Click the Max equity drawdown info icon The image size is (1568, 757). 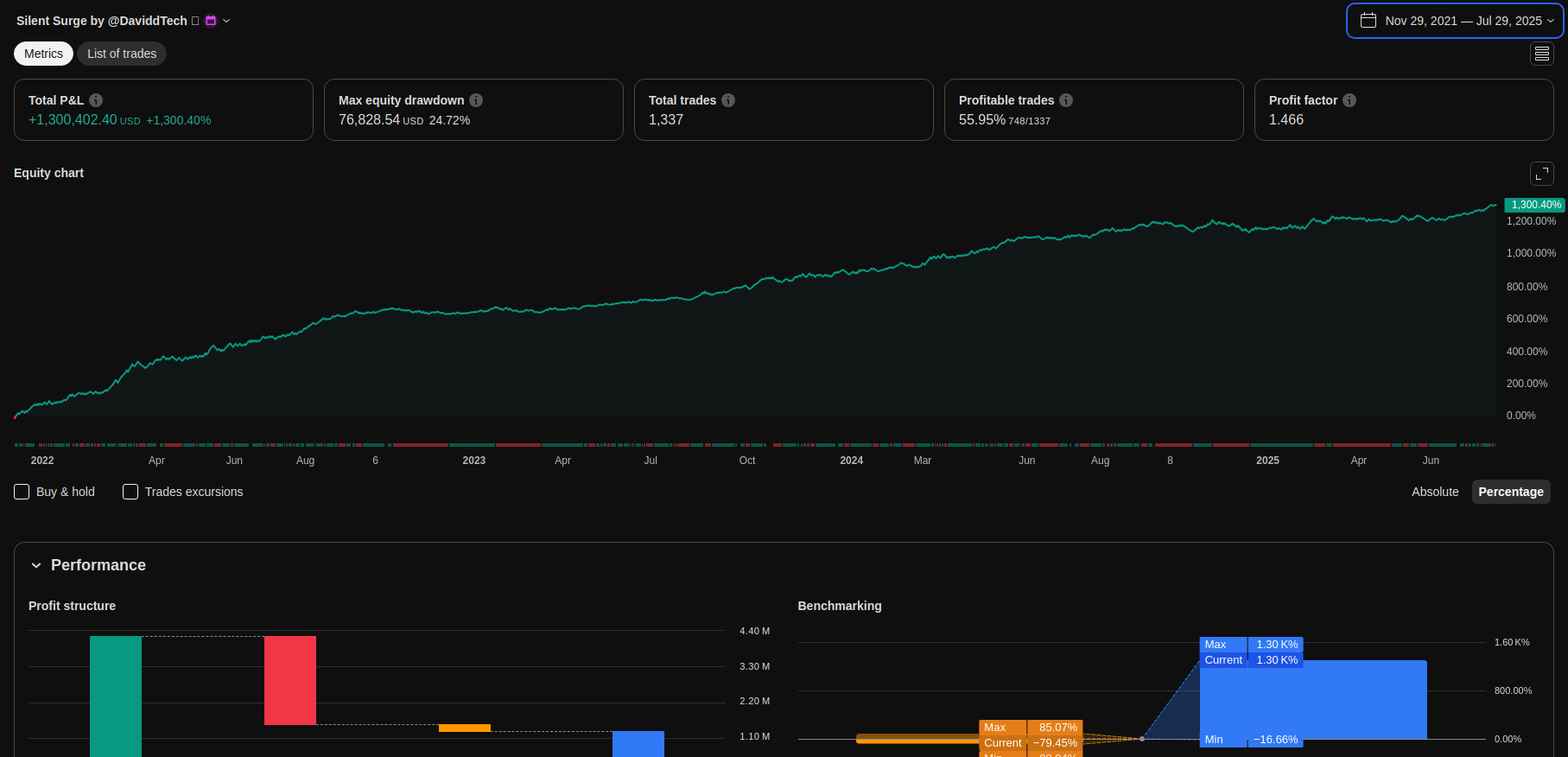pos(476,100)
